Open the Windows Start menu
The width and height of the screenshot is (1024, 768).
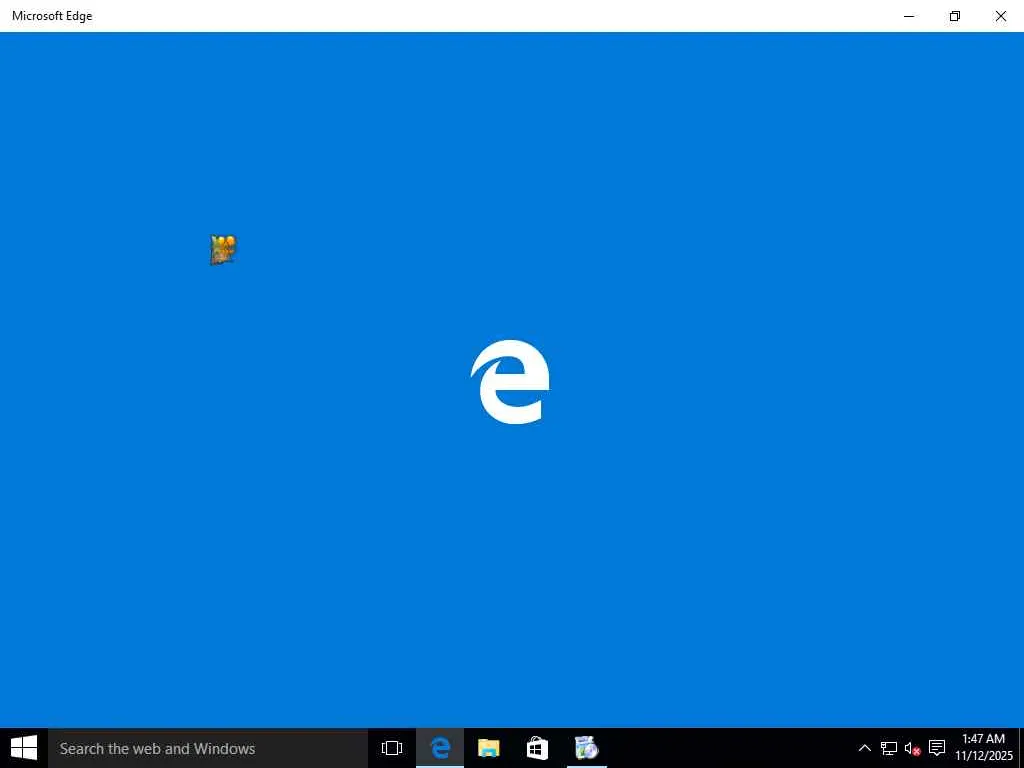click(x=24, y=748)
